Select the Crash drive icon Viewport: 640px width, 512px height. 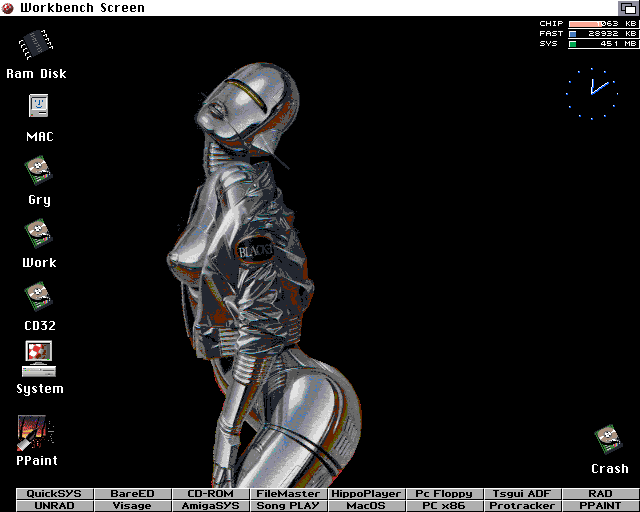coord(608,439)
